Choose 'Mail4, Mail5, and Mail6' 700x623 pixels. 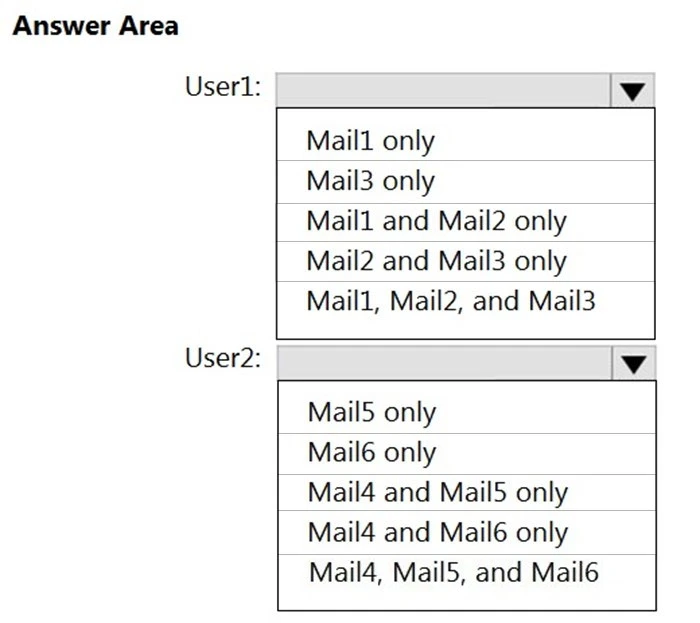[x=453, y=573]
